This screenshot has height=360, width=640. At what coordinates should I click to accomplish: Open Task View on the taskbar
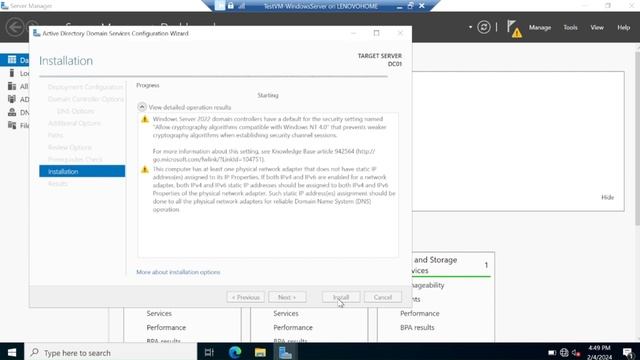click(209, 352)
